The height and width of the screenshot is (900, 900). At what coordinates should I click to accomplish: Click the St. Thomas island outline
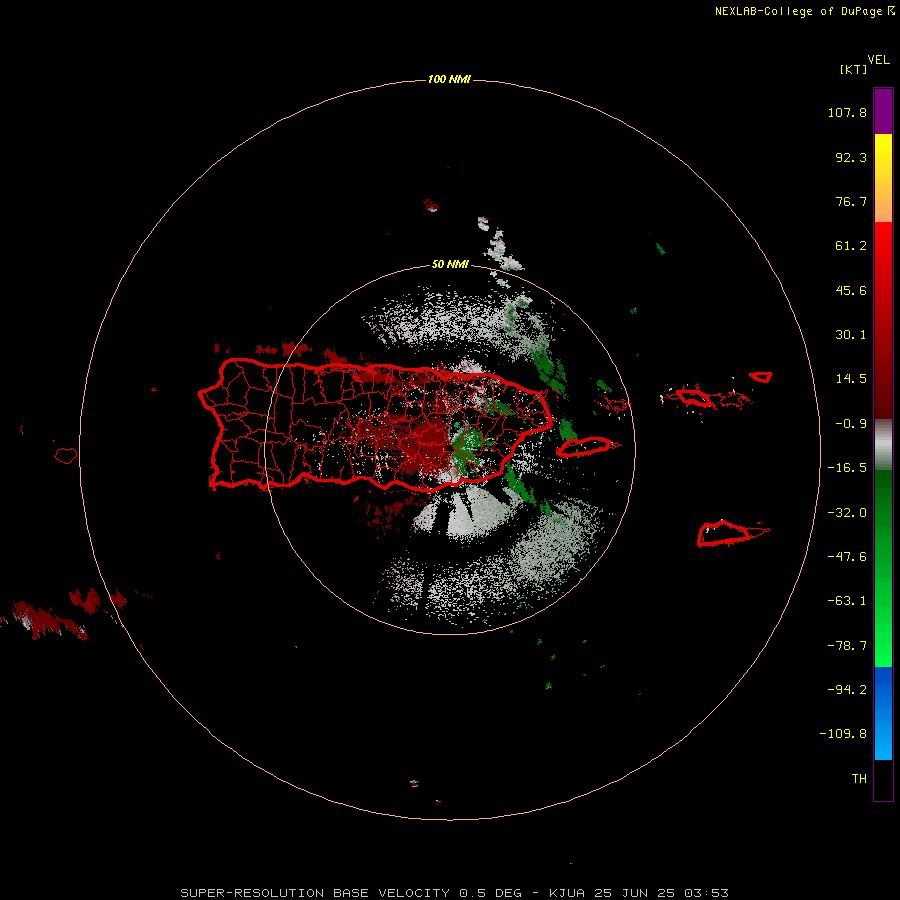pyautogui.click(x=694, y=397)
